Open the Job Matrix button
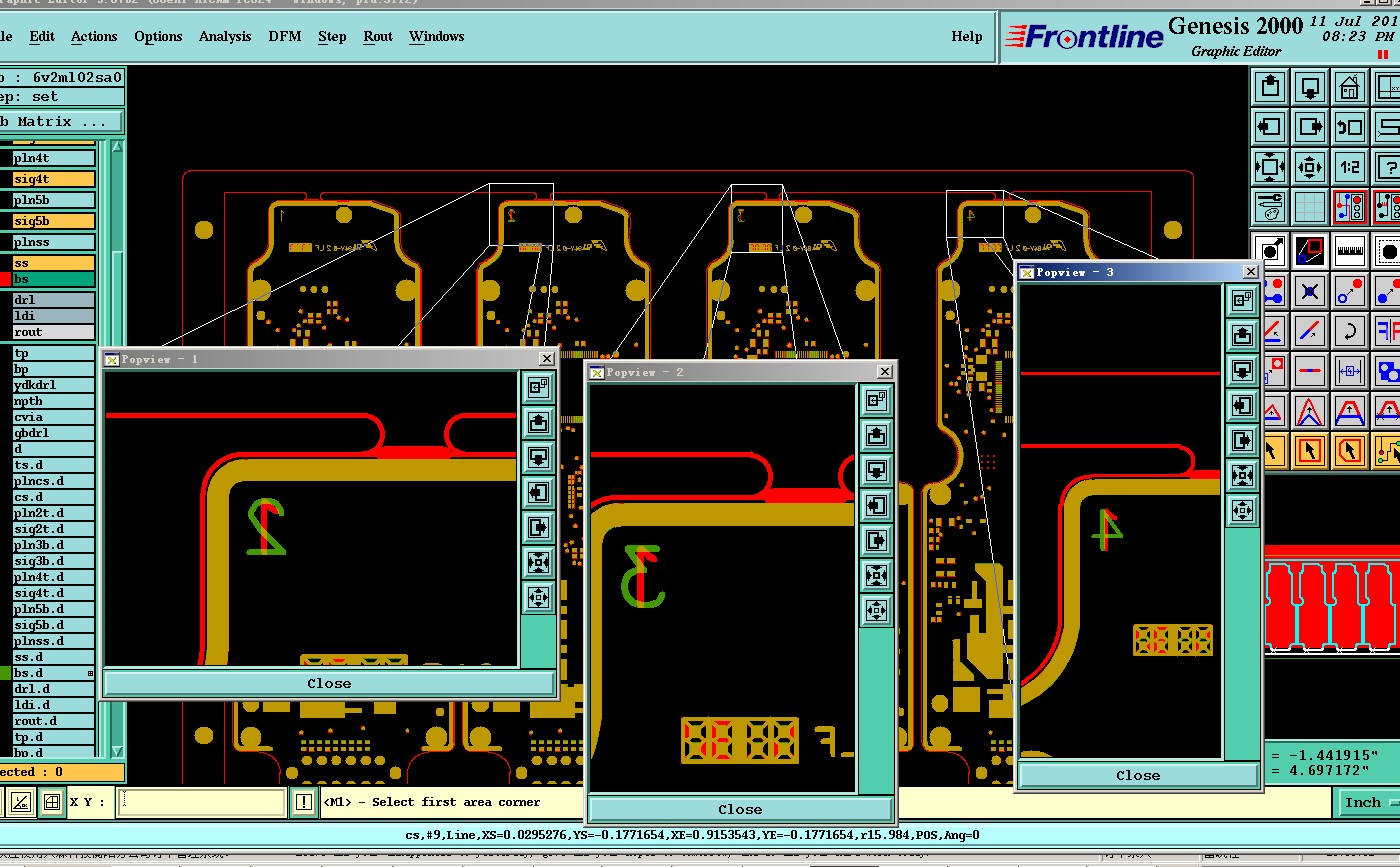 click(x=61, y=121)
